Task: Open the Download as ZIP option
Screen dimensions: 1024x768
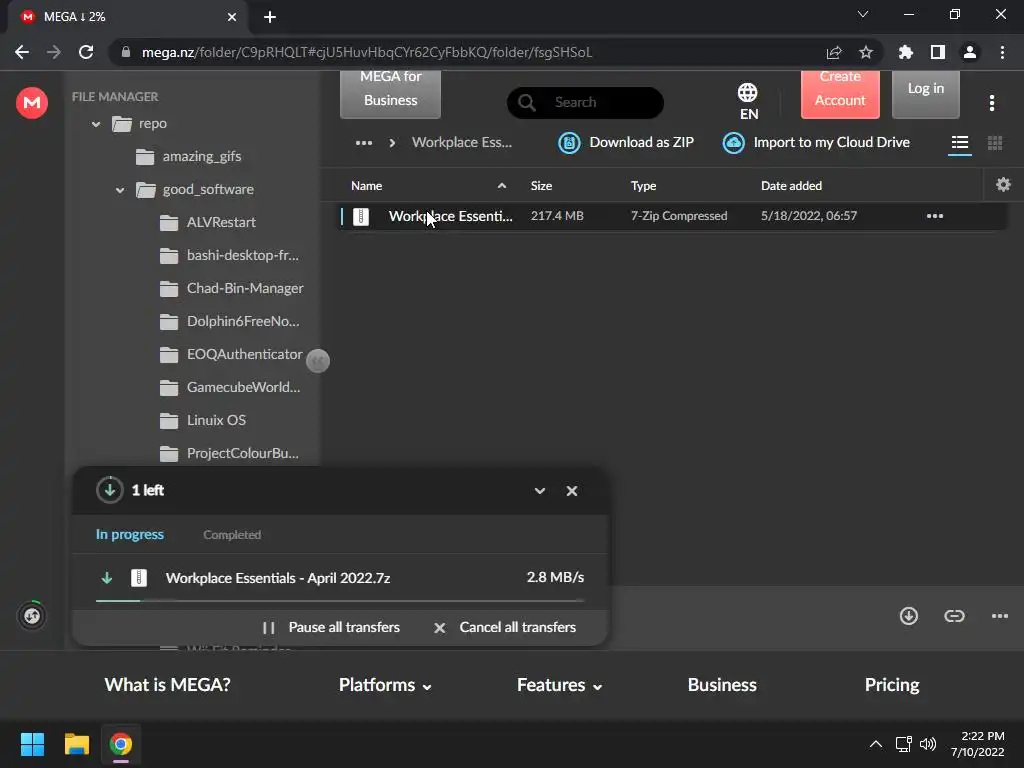Action: coord(626,142)
